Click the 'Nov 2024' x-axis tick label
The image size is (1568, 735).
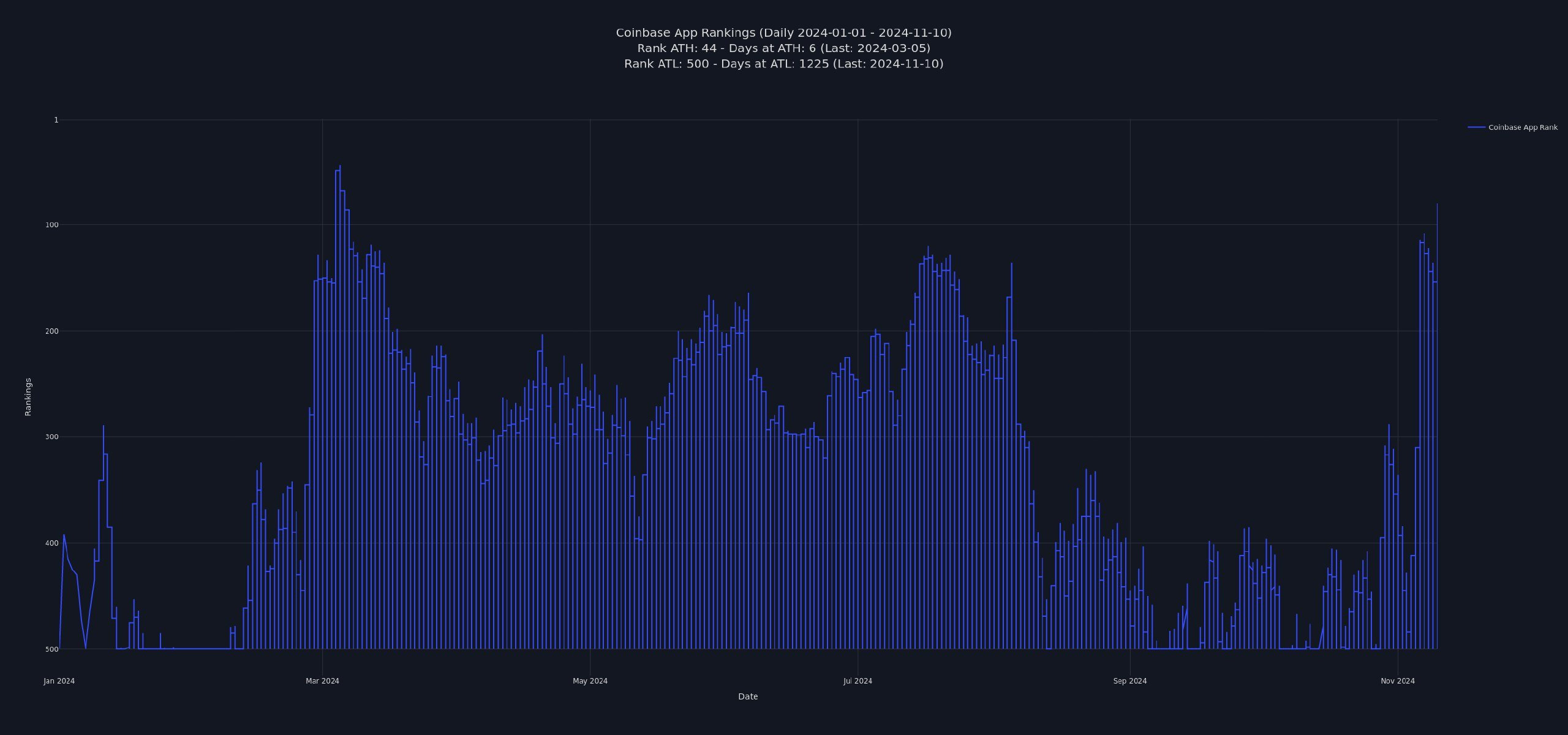point(1398,681)
